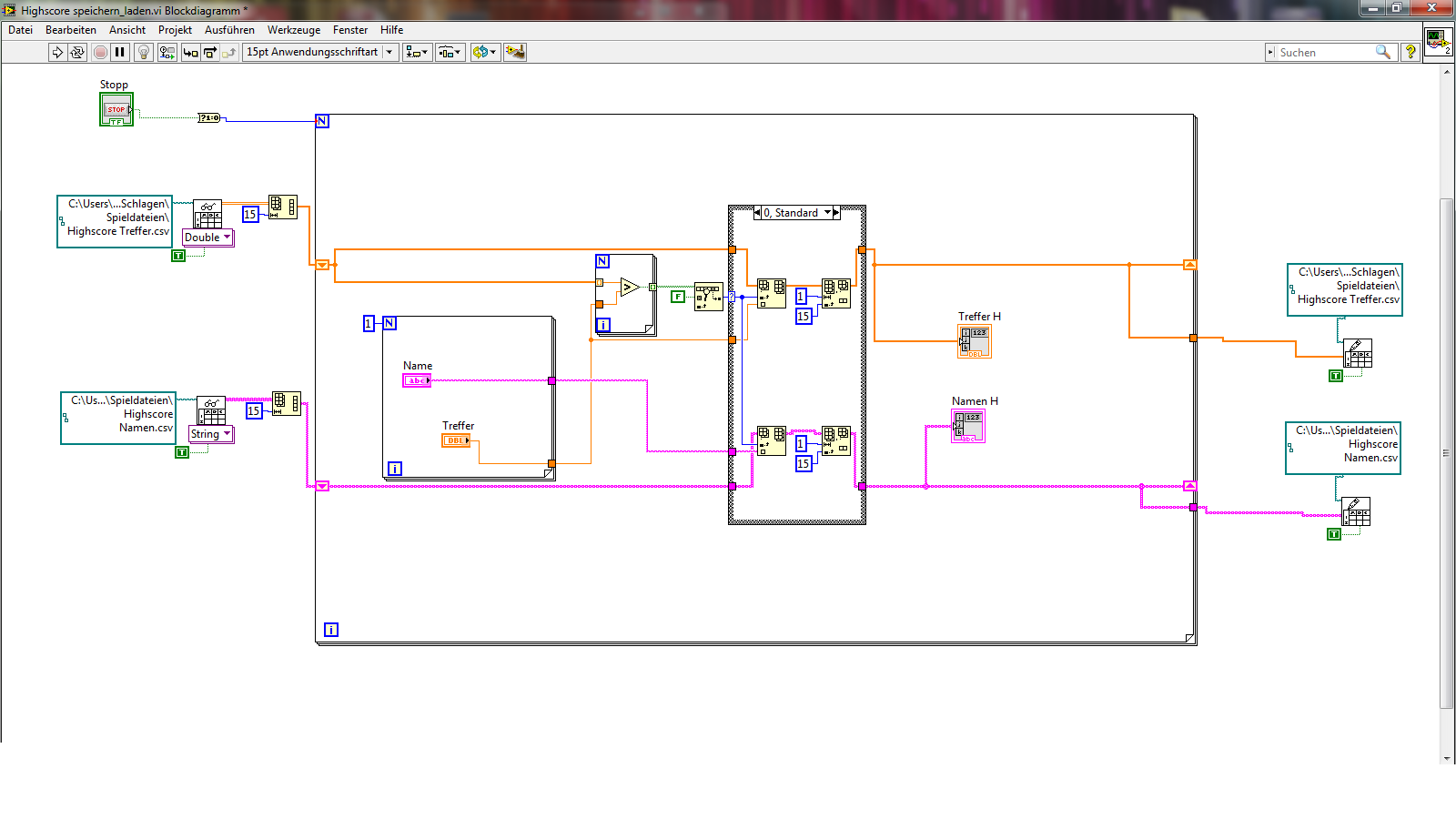The height and width of the screenshot is (819, 1456).
Task: Select the Name string control terminal
Action: 417,380
